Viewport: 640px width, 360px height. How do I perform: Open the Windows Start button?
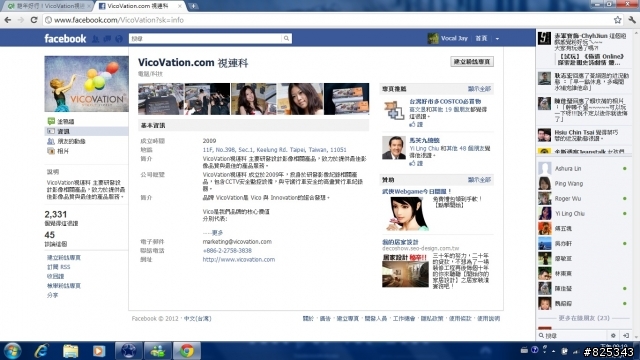(x=12, y=351)
